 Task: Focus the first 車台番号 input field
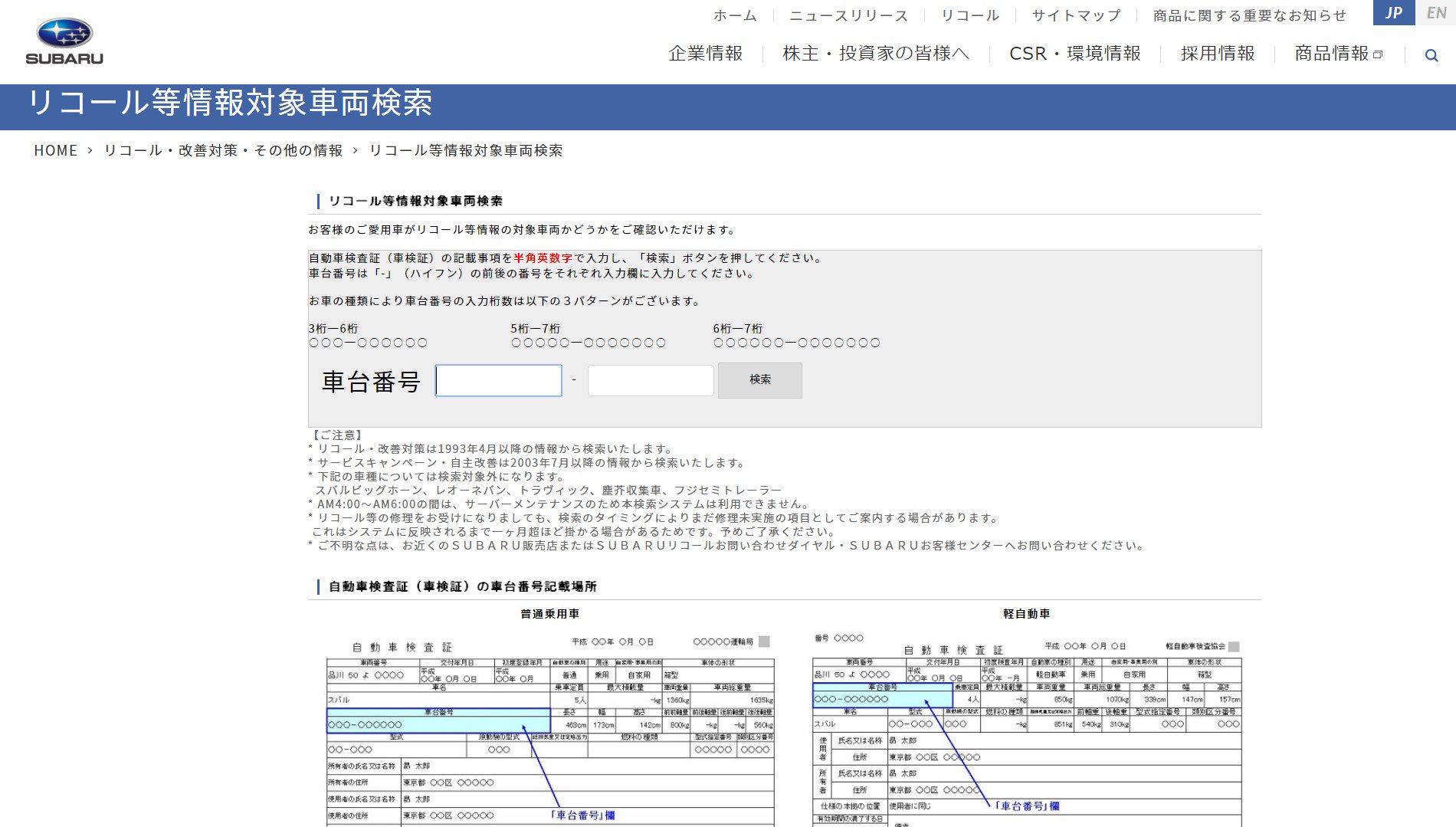[x=498, y=380]
